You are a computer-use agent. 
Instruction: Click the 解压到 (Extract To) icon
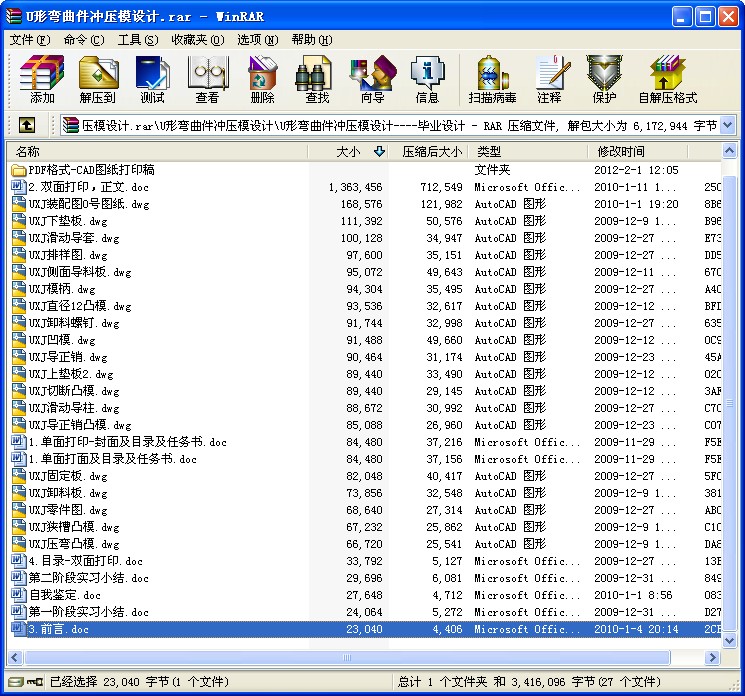[98, 79]
